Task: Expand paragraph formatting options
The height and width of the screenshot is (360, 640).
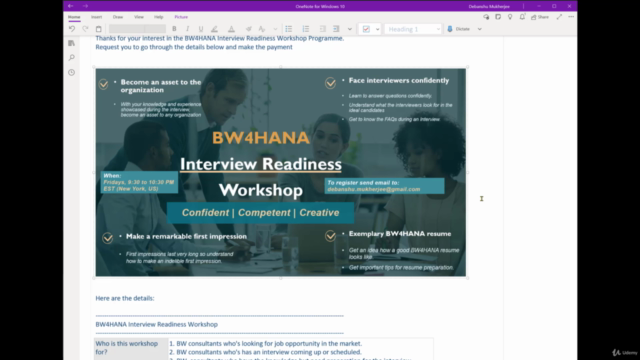Action: [x=349, y=29]
